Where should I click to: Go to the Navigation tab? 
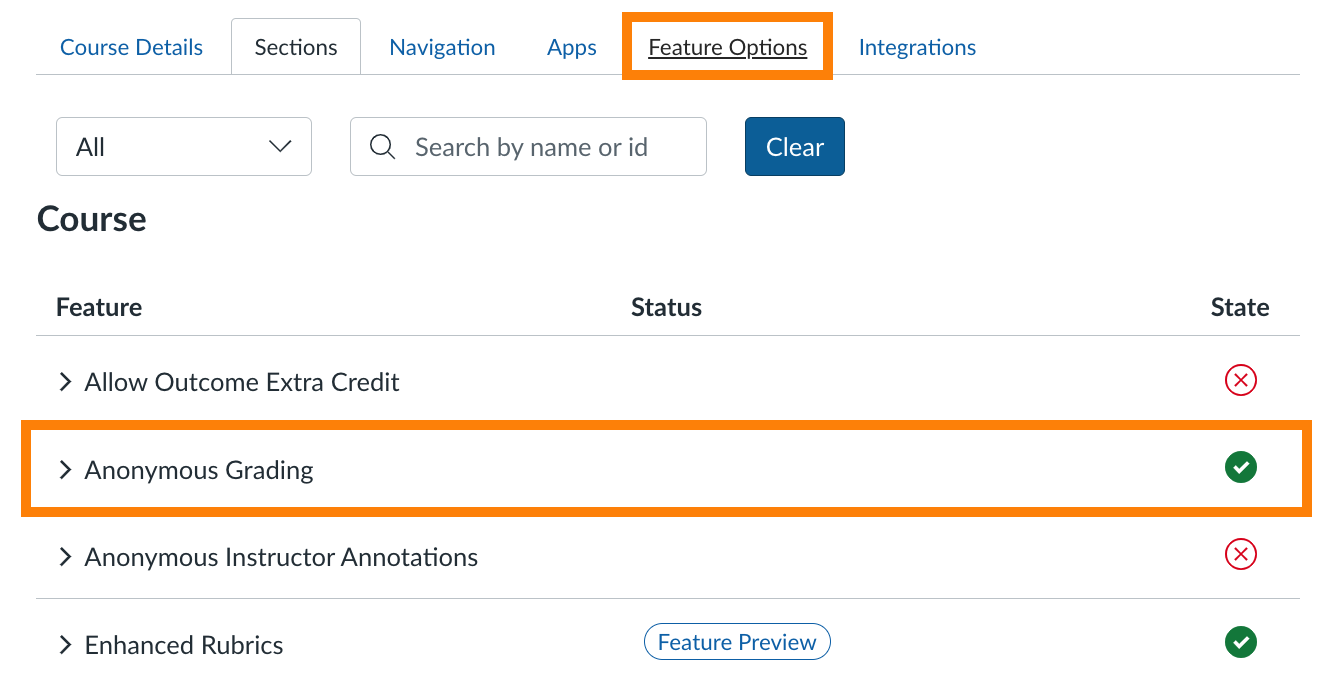tap(442, 47)
